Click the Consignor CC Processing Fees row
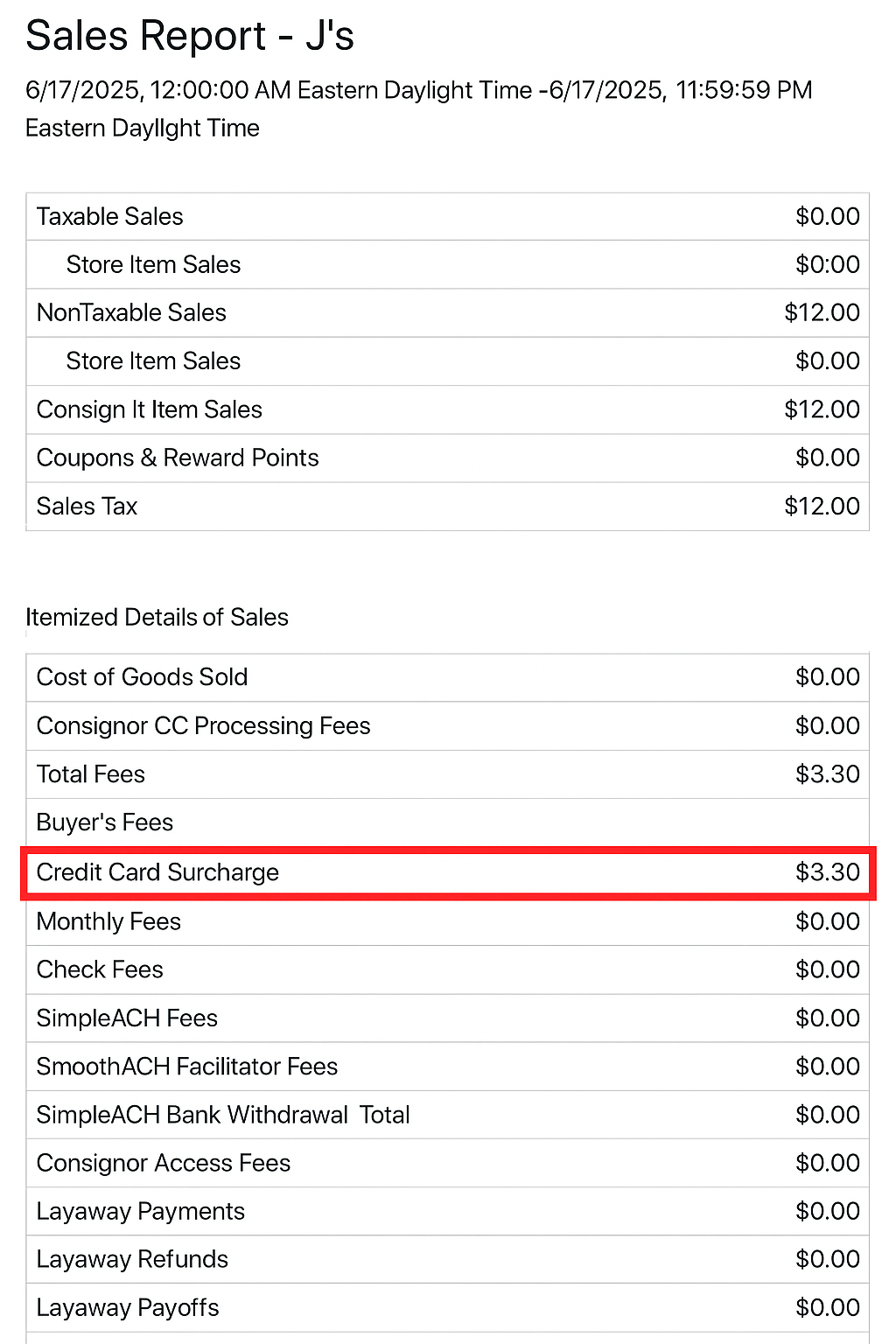Image resolution: width=896 pixels, height=1344 pixels. 447,725
